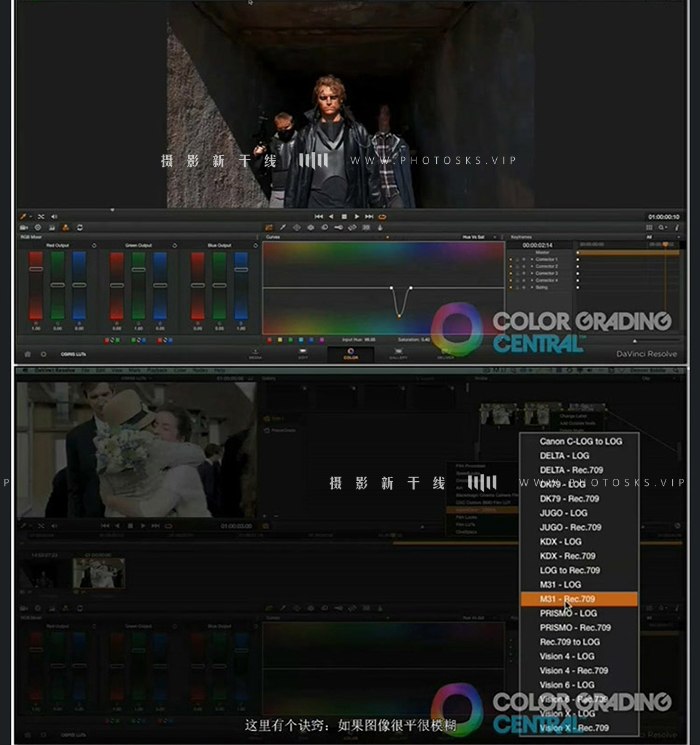This screenshot has width=700, height=745.
Task: Open the Power Window palette in upper window
Action: (297, 228)
